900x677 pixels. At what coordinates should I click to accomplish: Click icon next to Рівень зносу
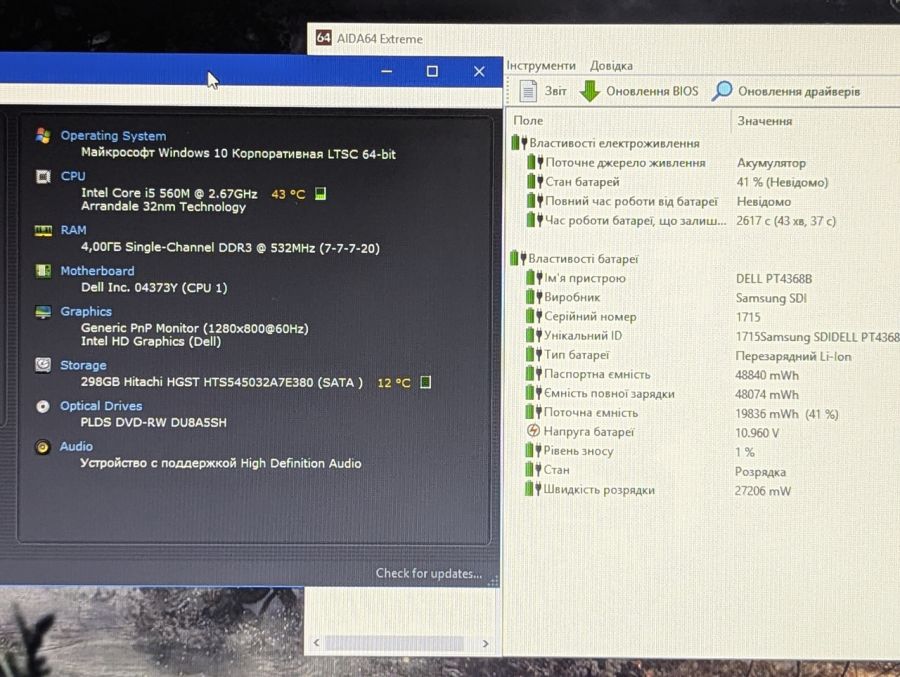(x=534, y=450)
